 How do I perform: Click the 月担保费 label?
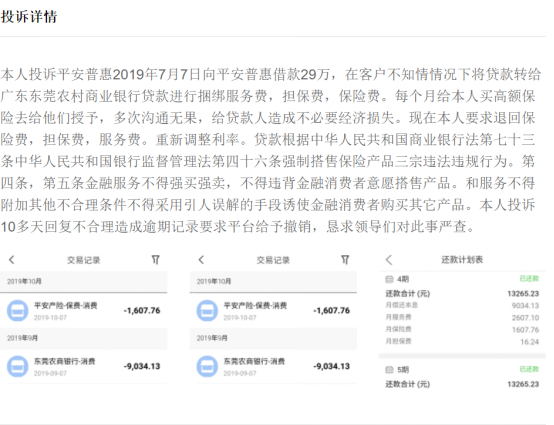399,341
